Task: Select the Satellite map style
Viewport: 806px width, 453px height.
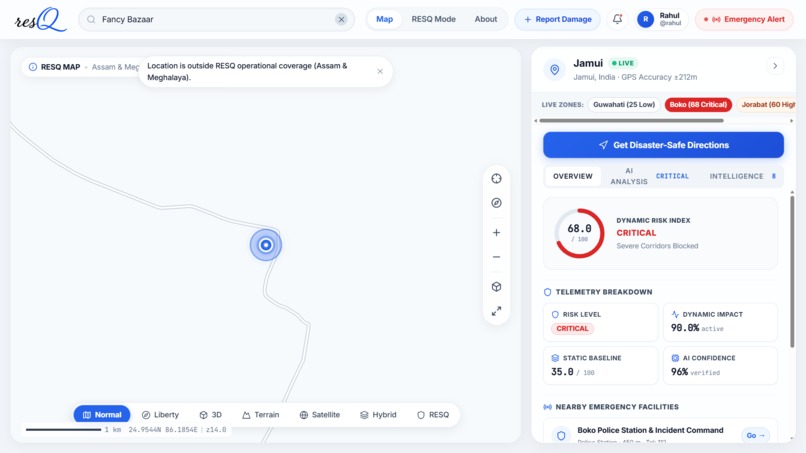Action: click(x=320, y=414)
